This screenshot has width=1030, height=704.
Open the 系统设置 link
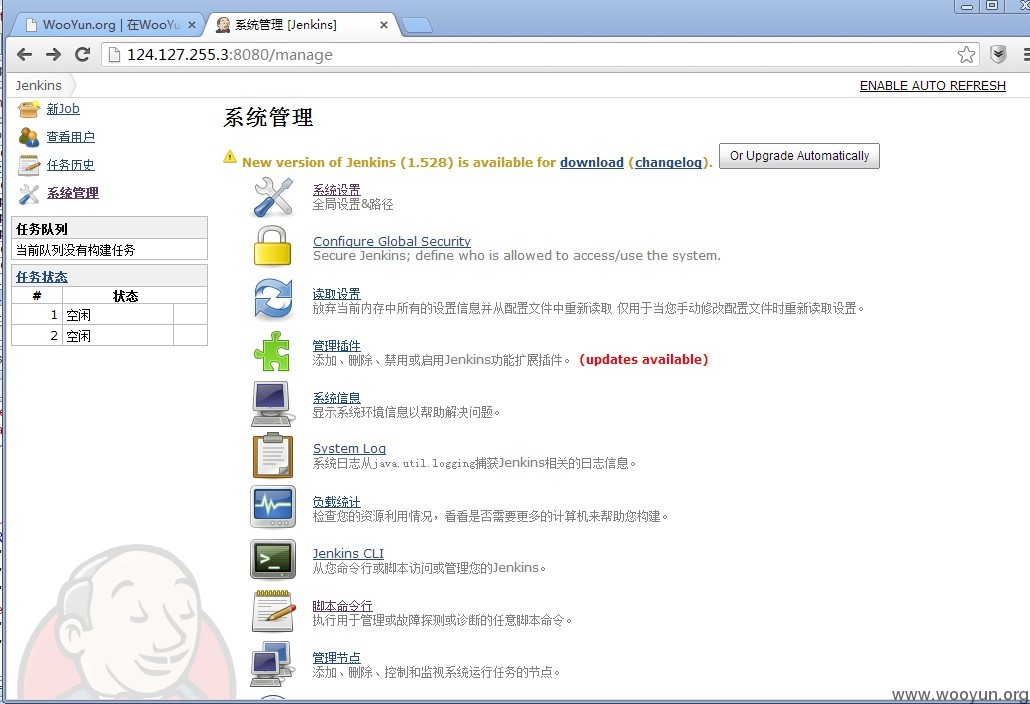point(336,190)
